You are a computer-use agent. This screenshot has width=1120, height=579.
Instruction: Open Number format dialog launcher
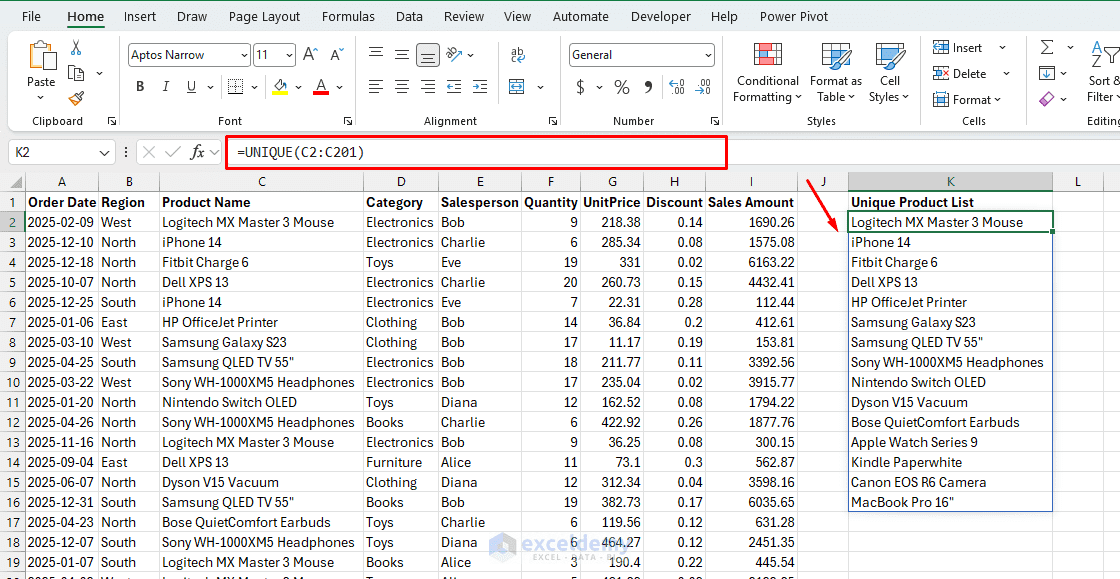tap(714, 121)
